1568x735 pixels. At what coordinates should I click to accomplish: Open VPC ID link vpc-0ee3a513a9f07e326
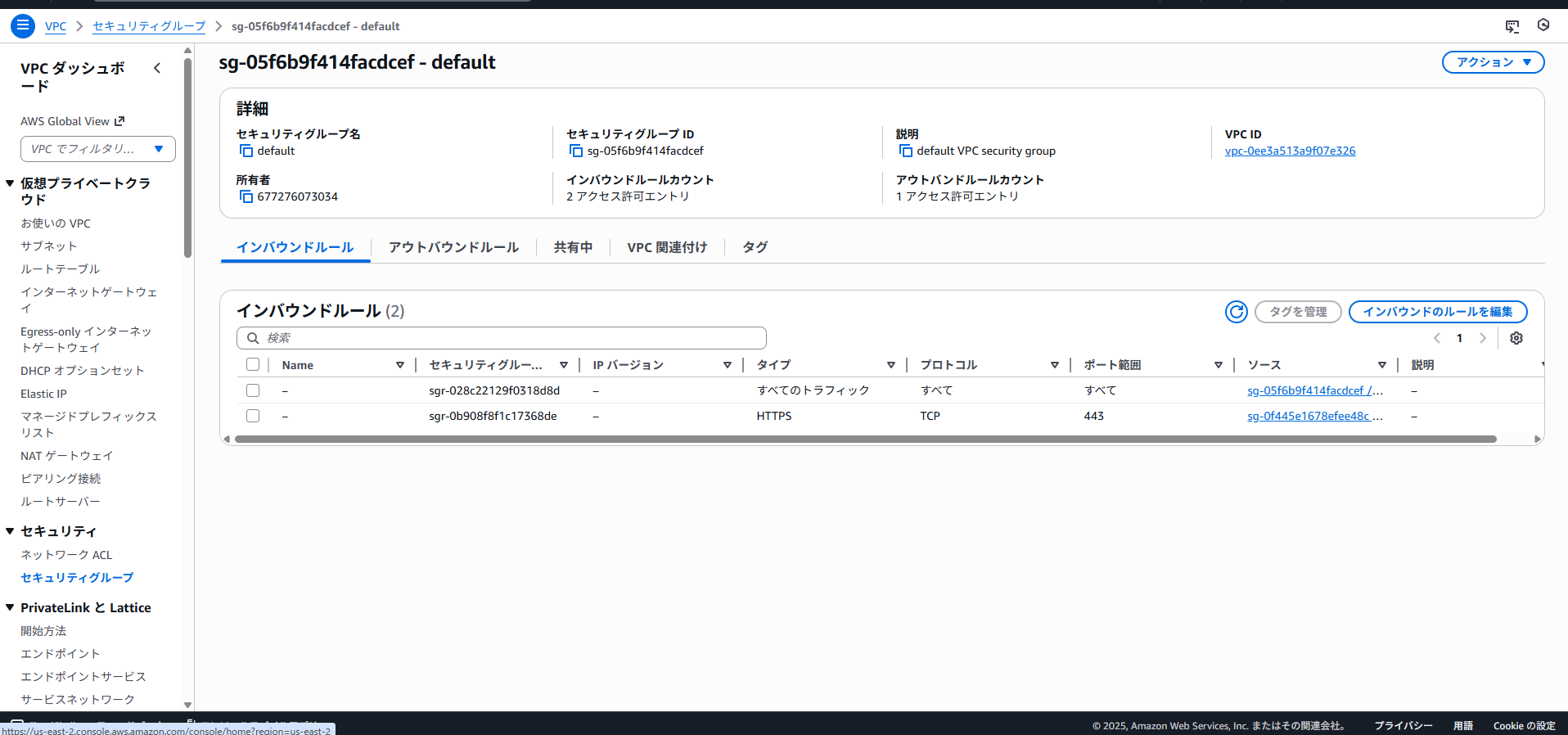1290,151
